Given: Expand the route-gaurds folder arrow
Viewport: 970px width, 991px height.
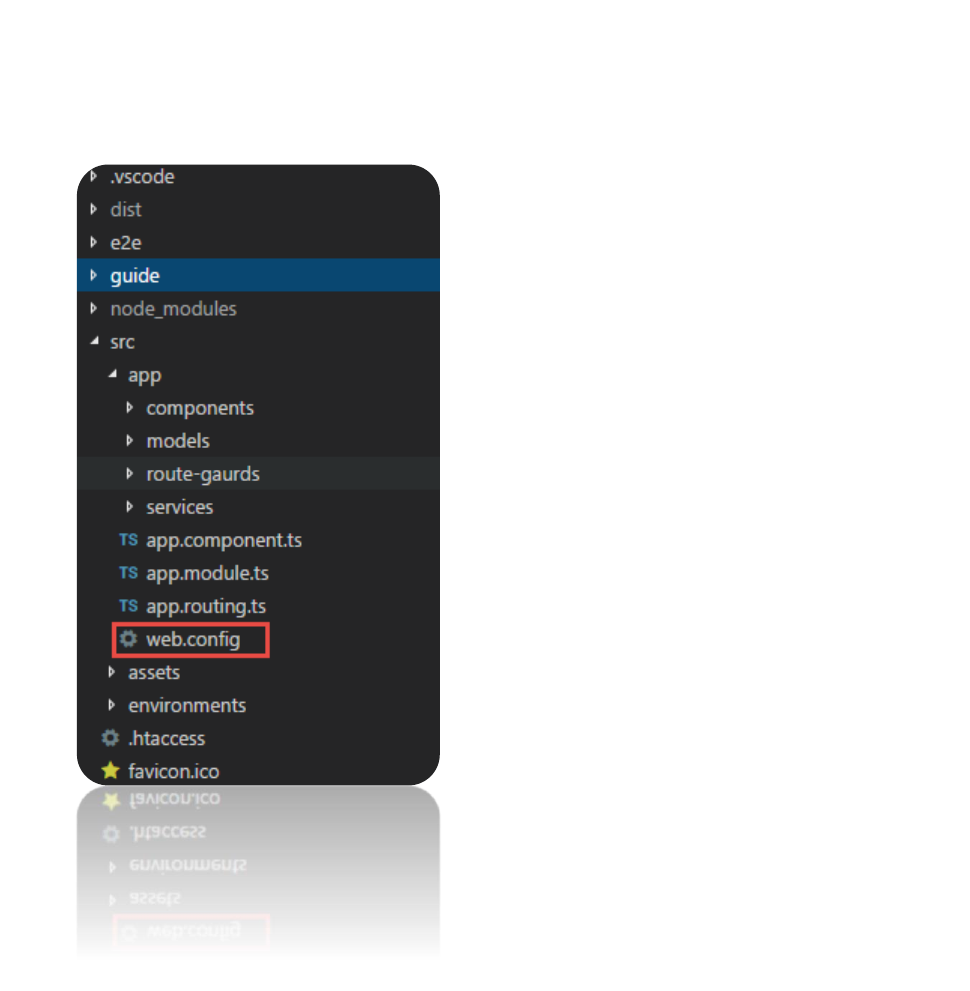Looking at the screenshot, I should click(130, 473).
